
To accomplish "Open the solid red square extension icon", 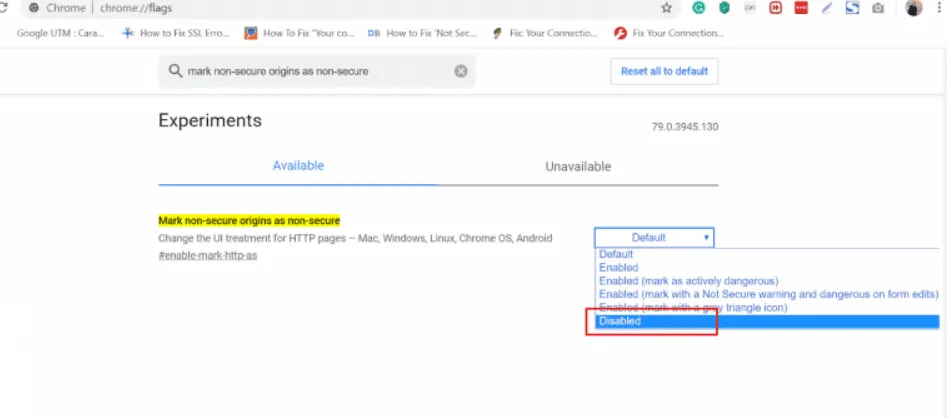I will [801, 8].
